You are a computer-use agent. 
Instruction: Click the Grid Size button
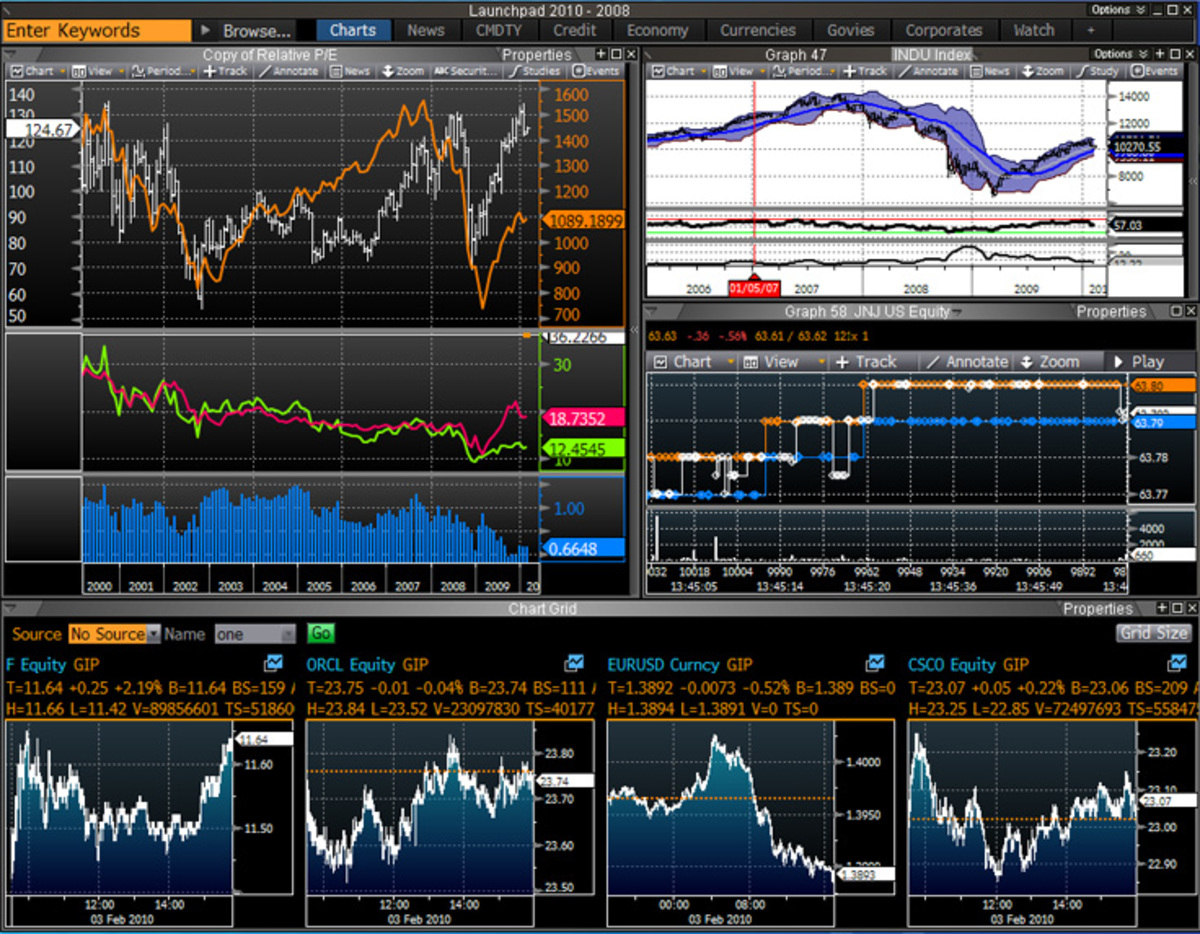click(x=1153, y=633)
